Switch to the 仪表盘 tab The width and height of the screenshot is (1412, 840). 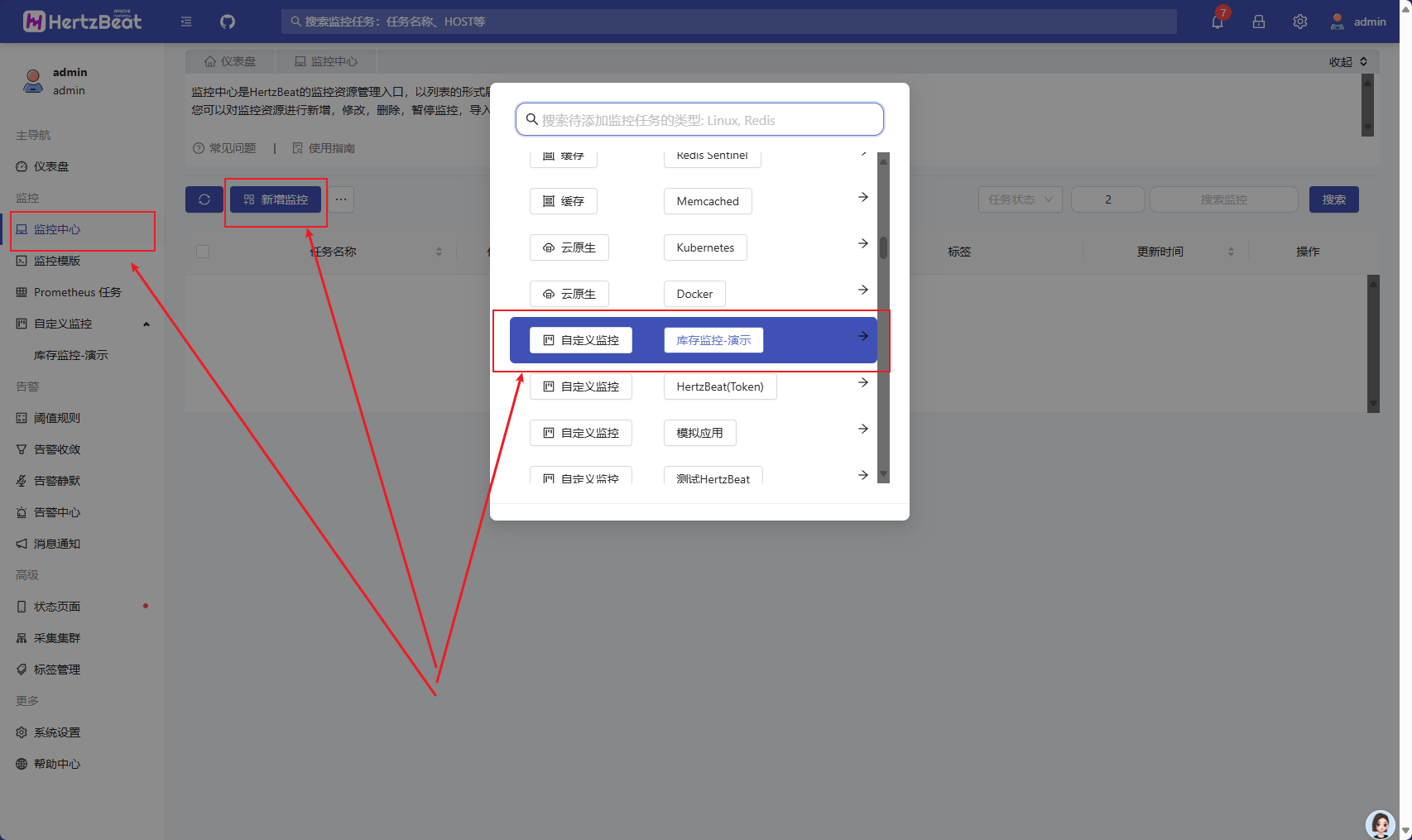[x=230, y=61]
